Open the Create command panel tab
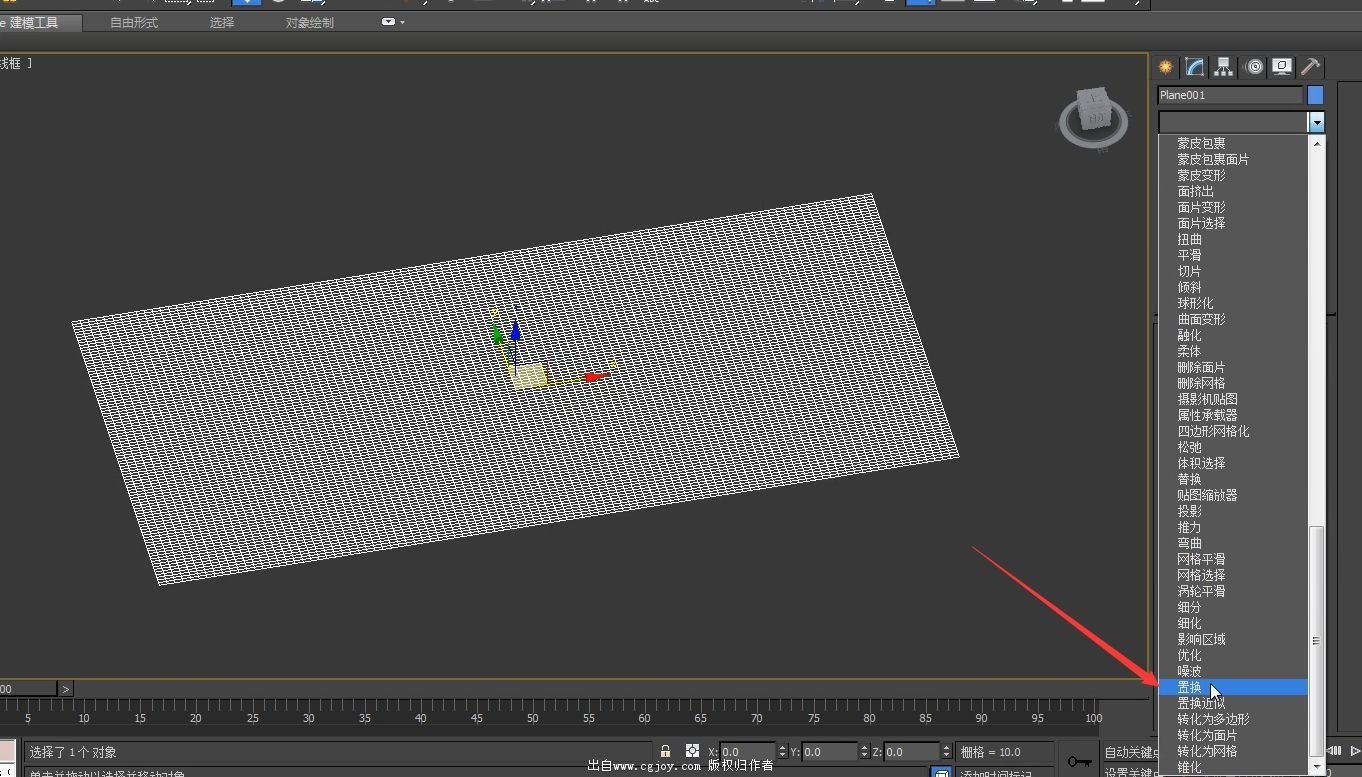This screenshot has width=1362, height=777. click(1166, 67)
